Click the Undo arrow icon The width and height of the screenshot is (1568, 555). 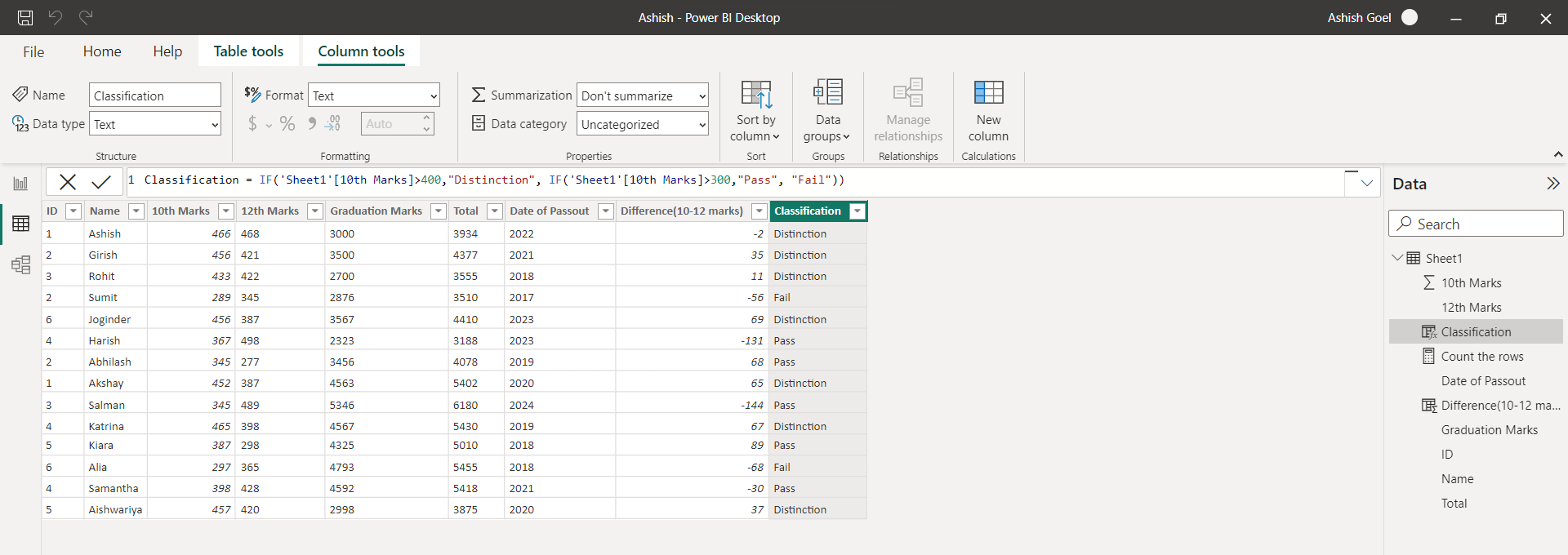[x=56, y=17]
